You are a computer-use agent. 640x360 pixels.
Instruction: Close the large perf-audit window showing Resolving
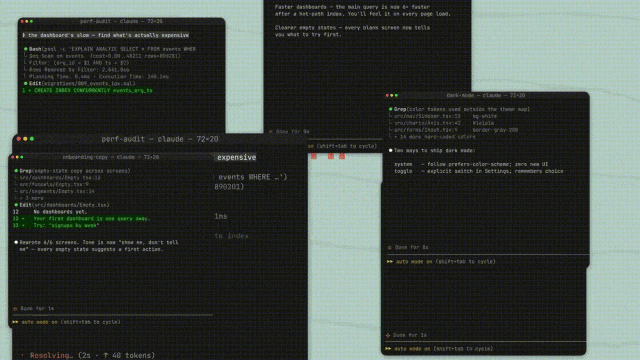pos(19,139)
